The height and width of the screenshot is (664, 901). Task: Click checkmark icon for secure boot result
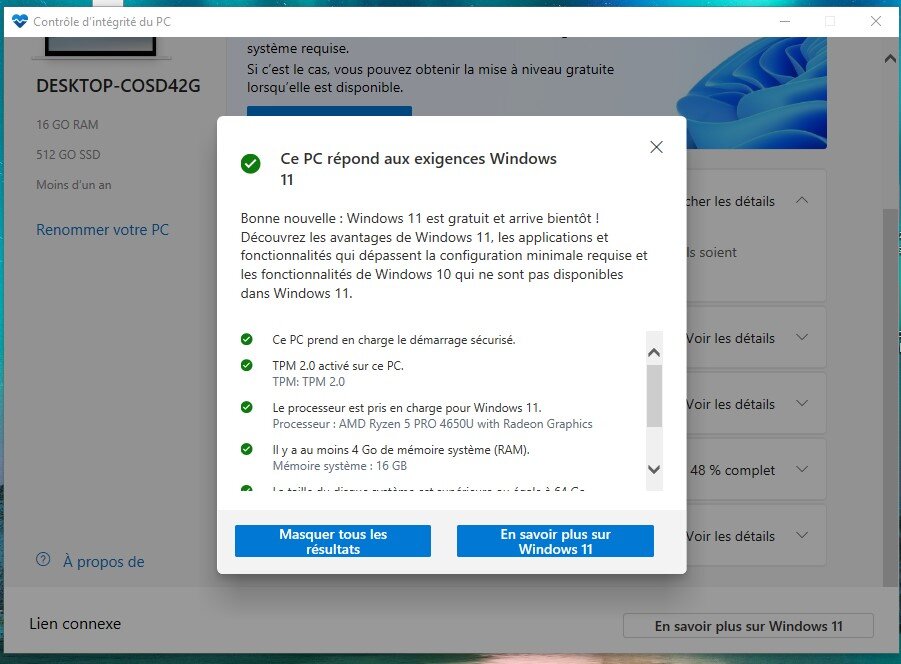(247, 339)
